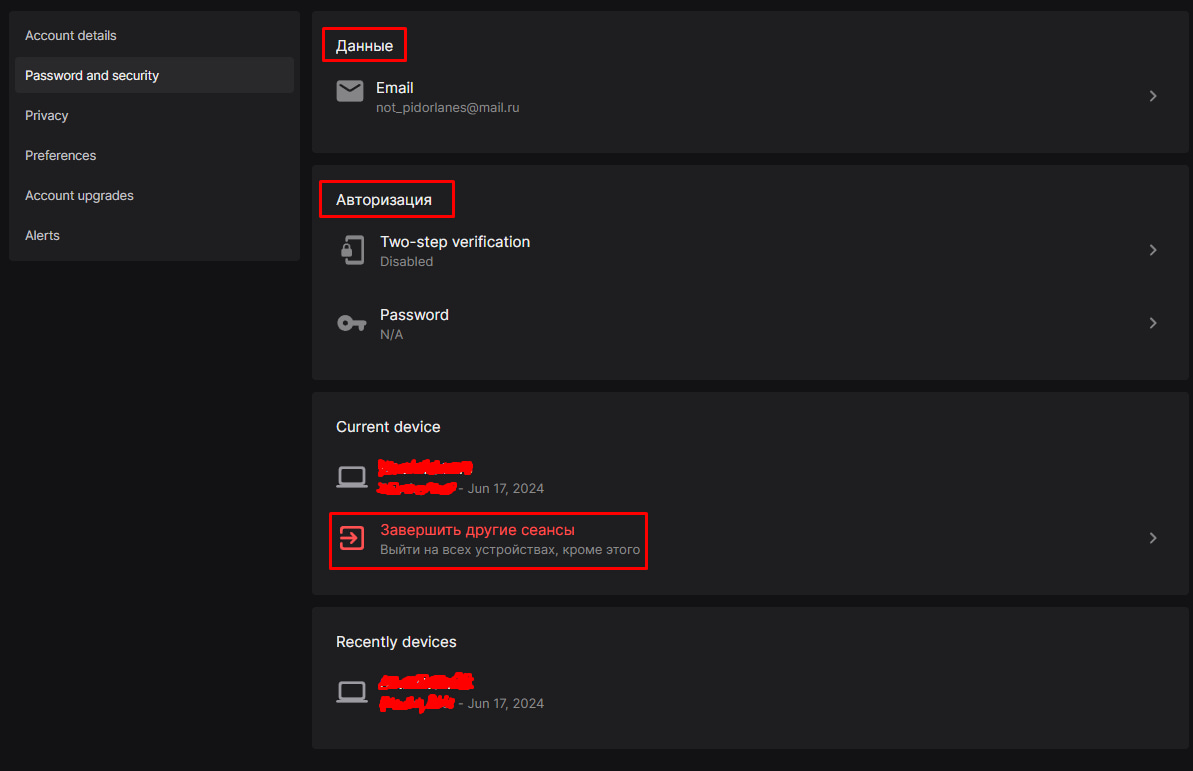
Task: Open Account details in sidebar
Action: [x=71, y=36]
